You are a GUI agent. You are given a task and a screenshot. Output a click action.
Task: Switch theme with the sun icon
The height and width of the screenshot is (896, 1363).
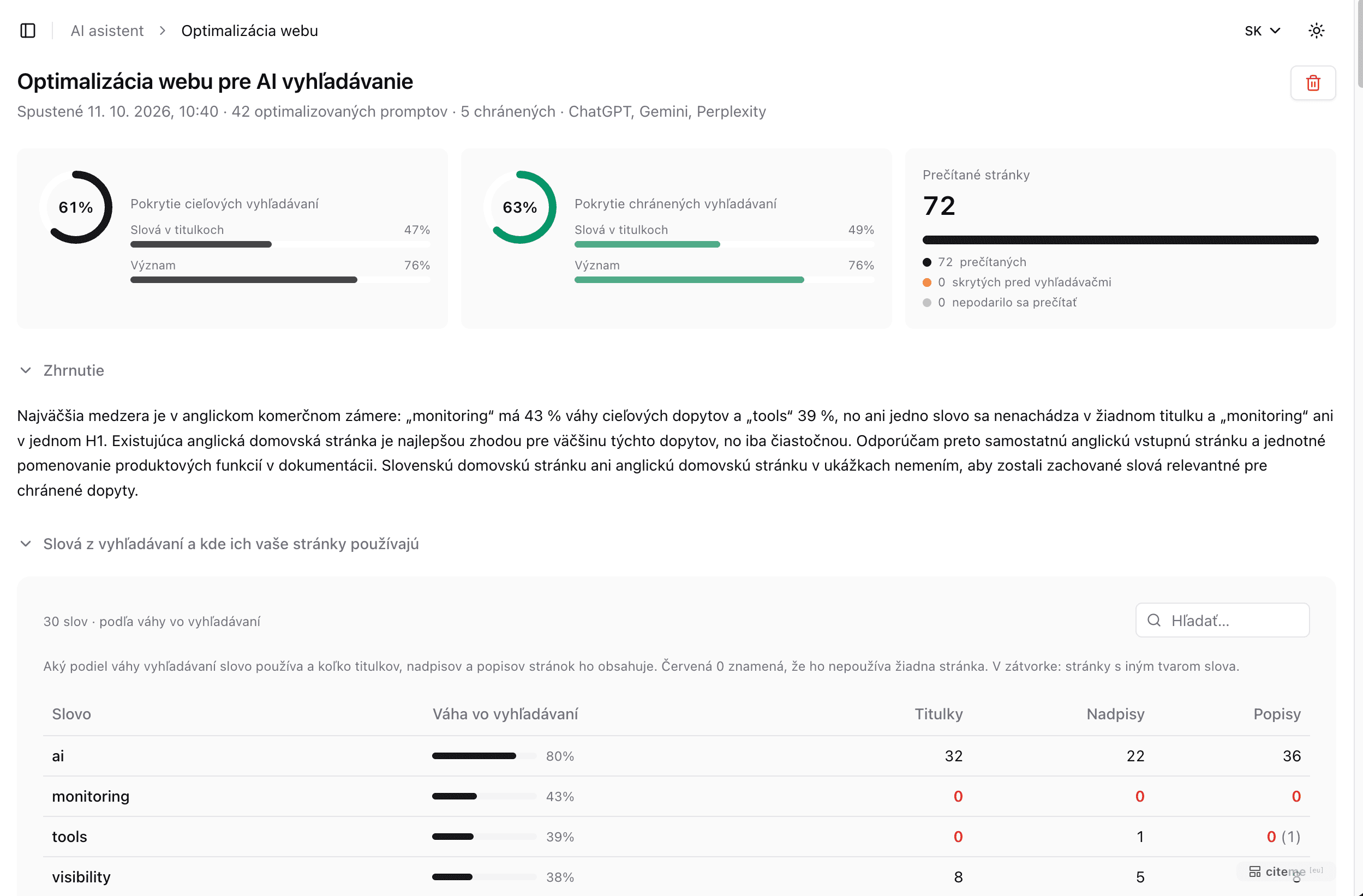pos(1316,31)
